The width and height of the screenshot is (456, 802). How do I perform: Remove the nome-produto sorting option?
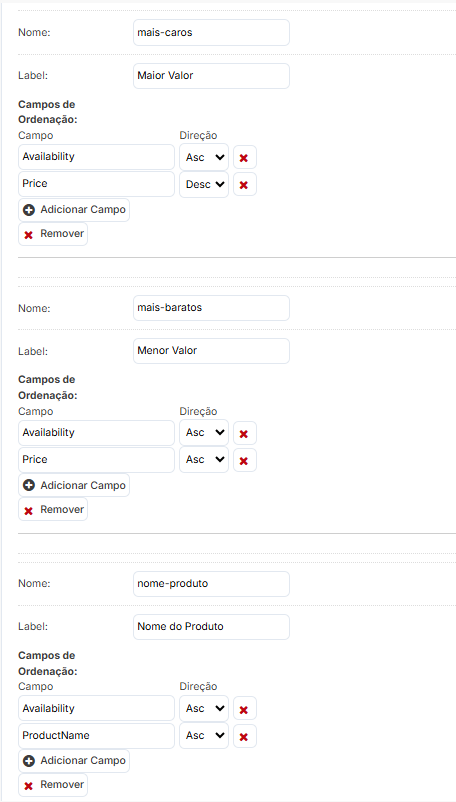tap(53, 785)
